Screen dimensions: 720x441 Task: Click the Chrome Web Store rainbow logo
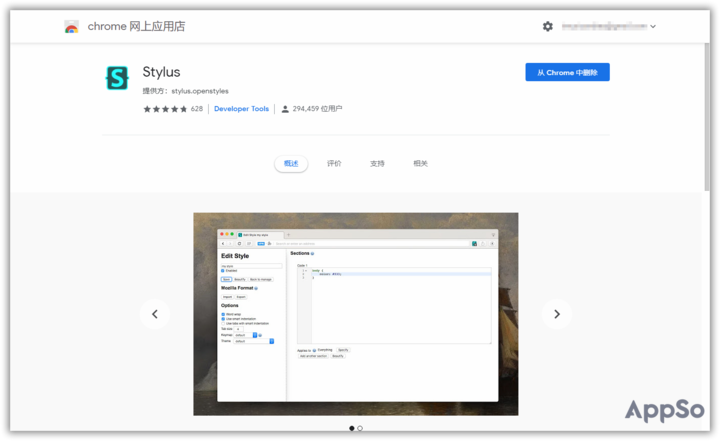[x=71, y=27]
